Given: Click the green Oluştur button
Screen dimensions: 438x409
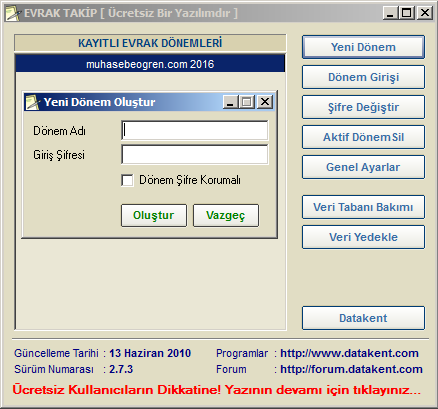Looking at the screenshot, I should point(154,215).
